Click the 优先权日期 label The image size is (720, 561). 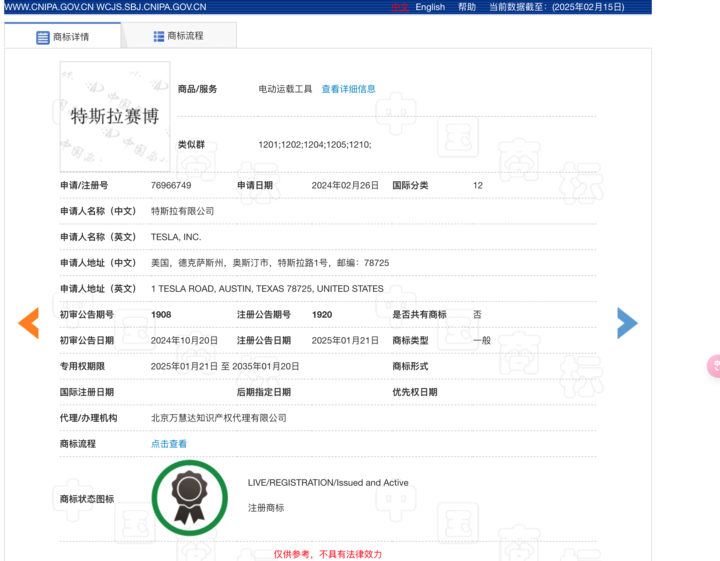coord(415,392)
